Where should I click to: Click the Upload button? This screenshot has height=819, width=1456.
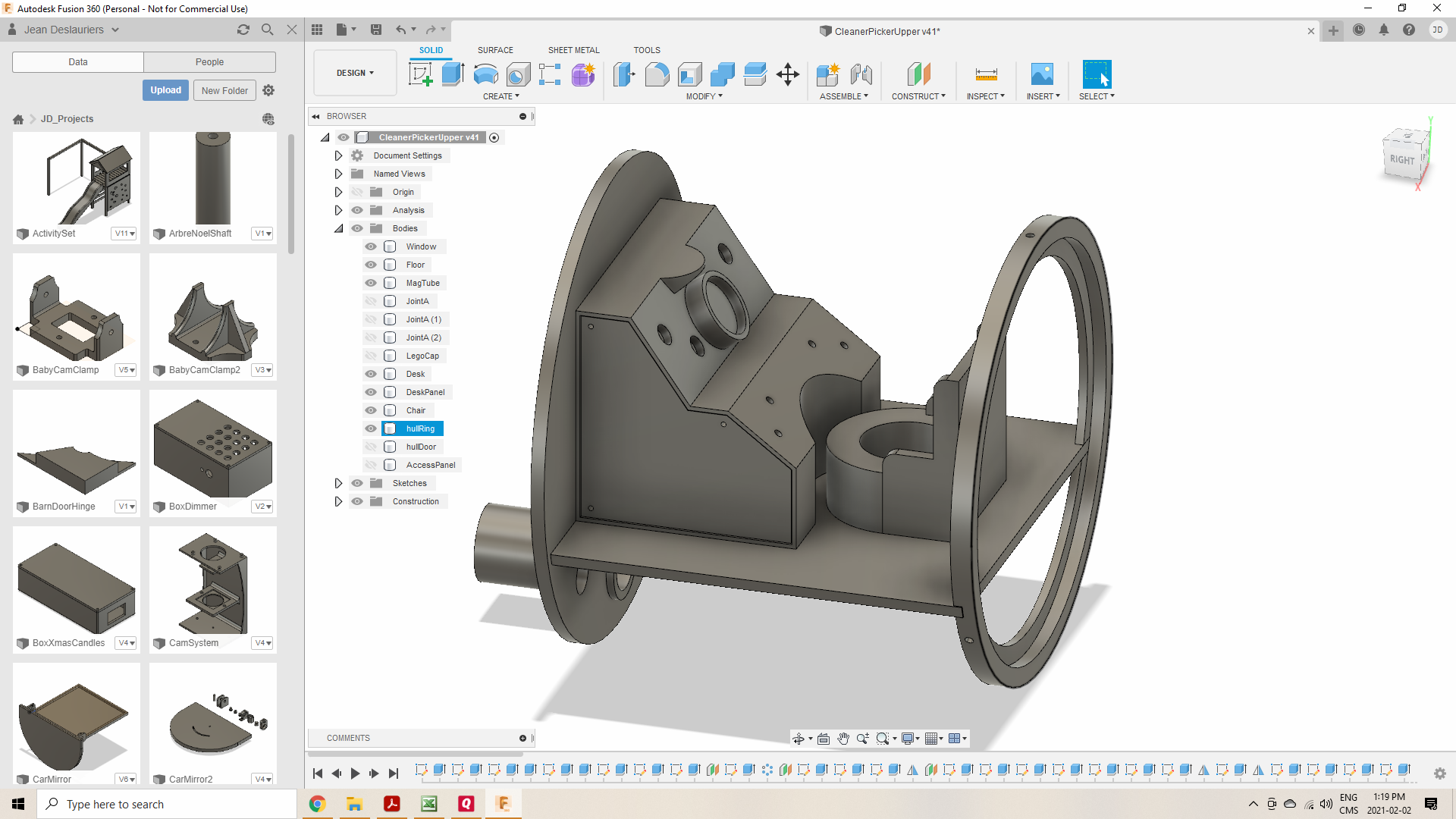coord(165,90)
